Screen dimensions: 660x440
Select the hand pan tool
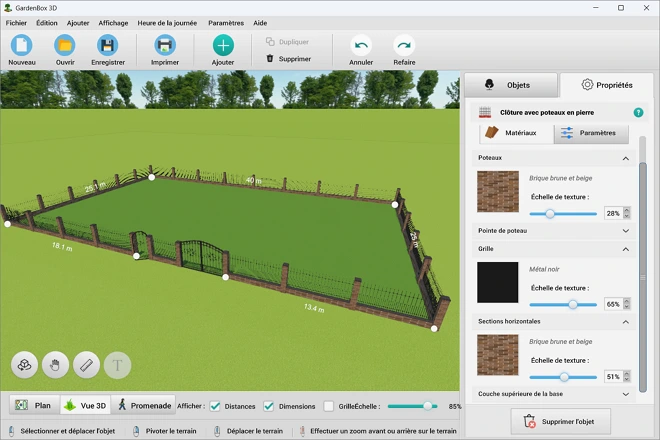(x=55, y=365)
